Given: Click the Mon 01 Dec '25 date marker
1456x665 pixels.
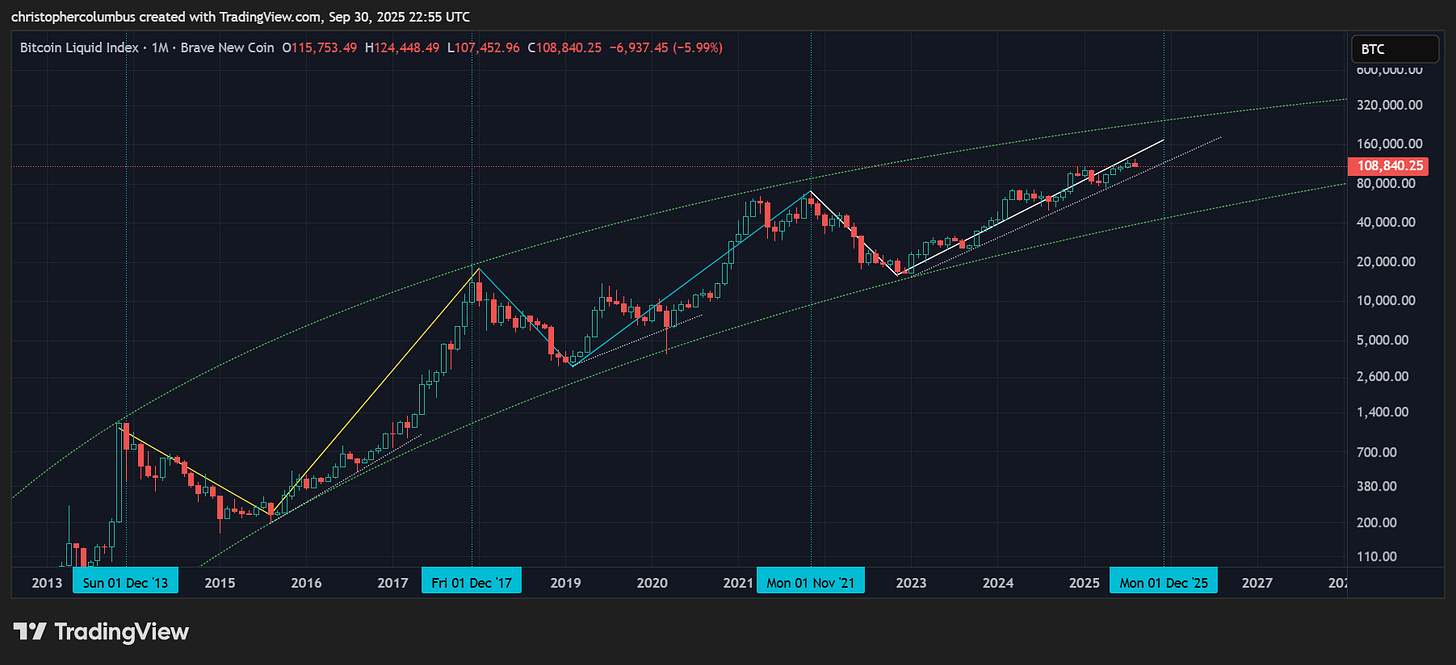Looking at the screenshot, I should coord(1164,582).
